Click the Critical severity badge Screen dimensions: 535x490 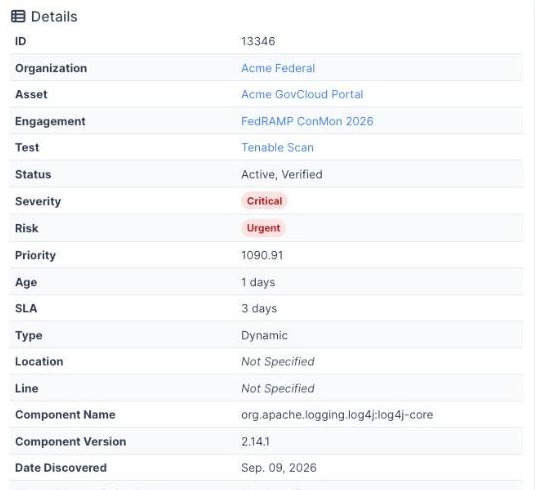[x=264, y=201]
